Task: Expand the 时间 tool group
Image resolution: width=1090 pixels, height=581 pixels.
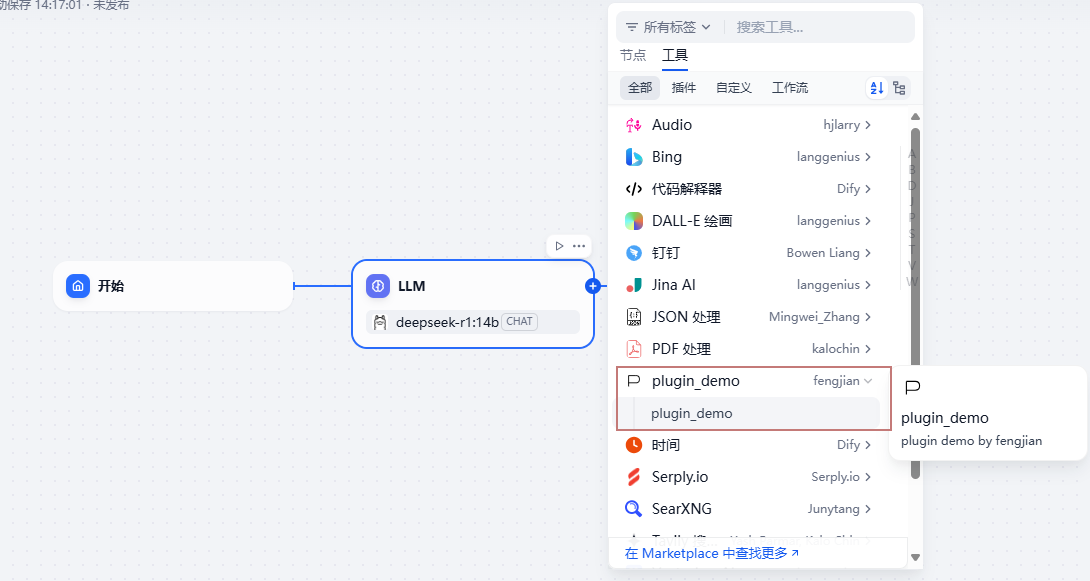Action: (868, 445)
